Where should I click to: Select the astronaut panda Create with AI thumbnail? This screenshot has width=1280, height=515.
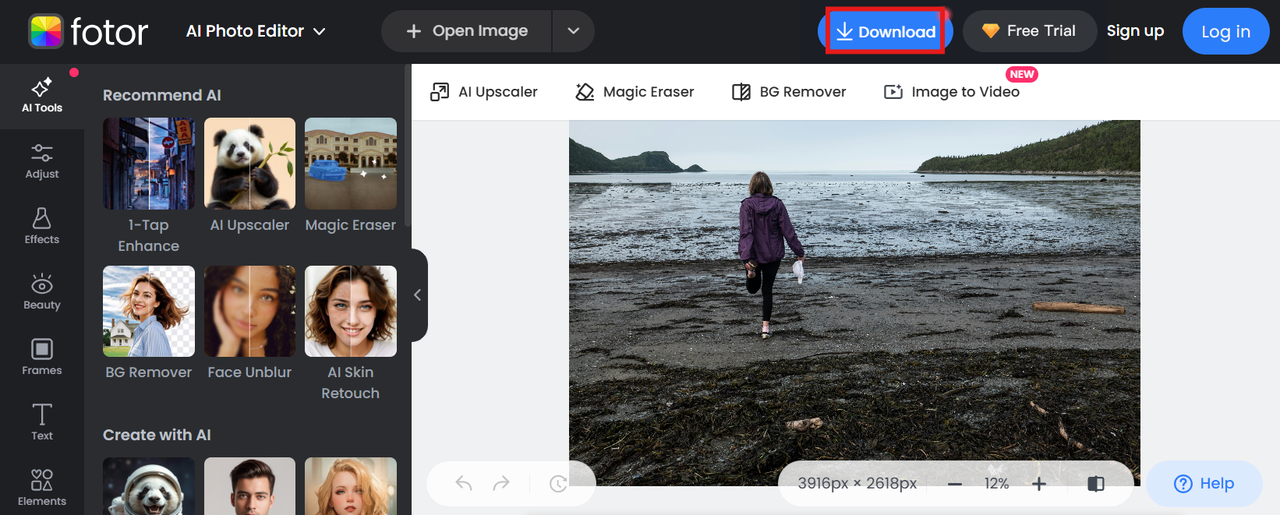point(149,486)
